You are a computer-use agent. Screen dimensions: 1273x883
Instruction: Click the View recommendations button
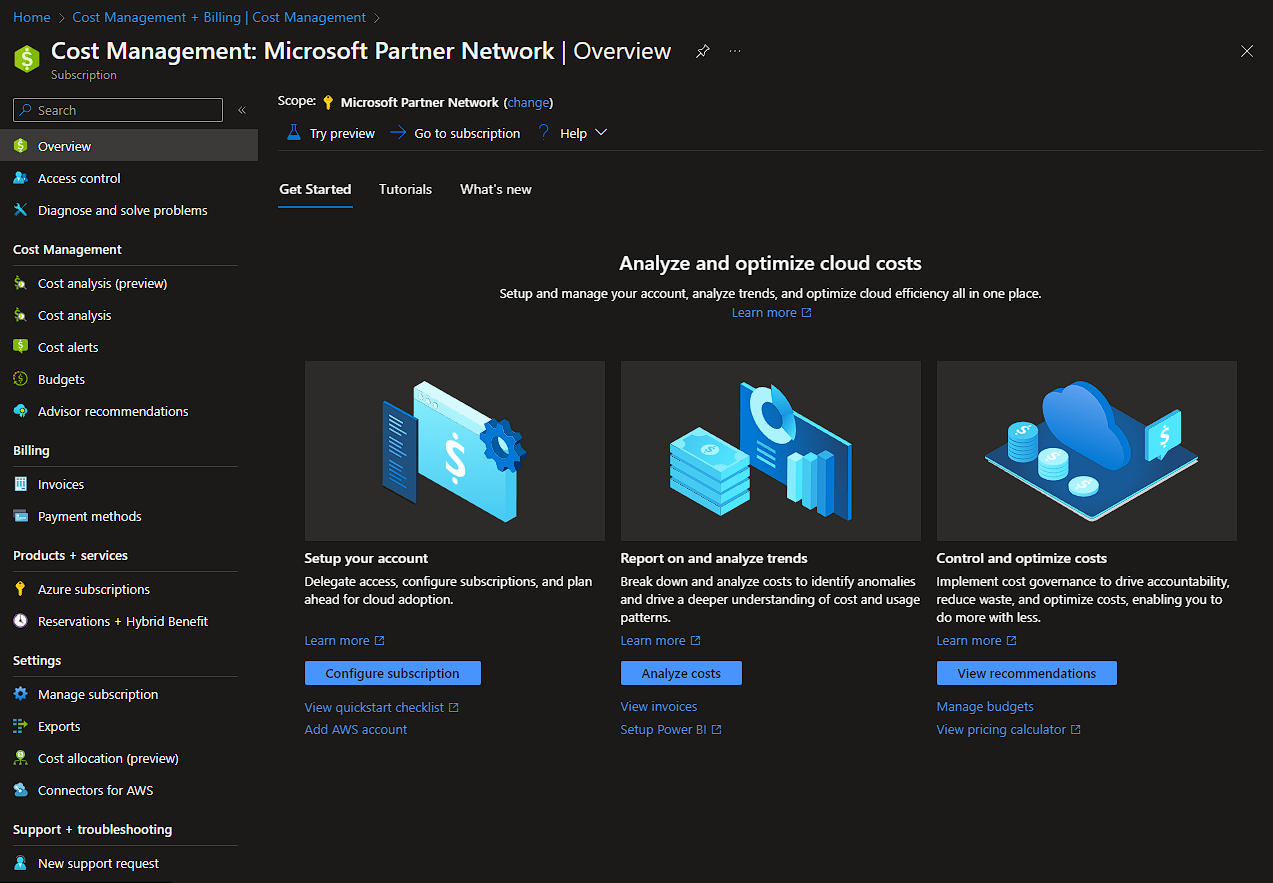pos(1027,673)
